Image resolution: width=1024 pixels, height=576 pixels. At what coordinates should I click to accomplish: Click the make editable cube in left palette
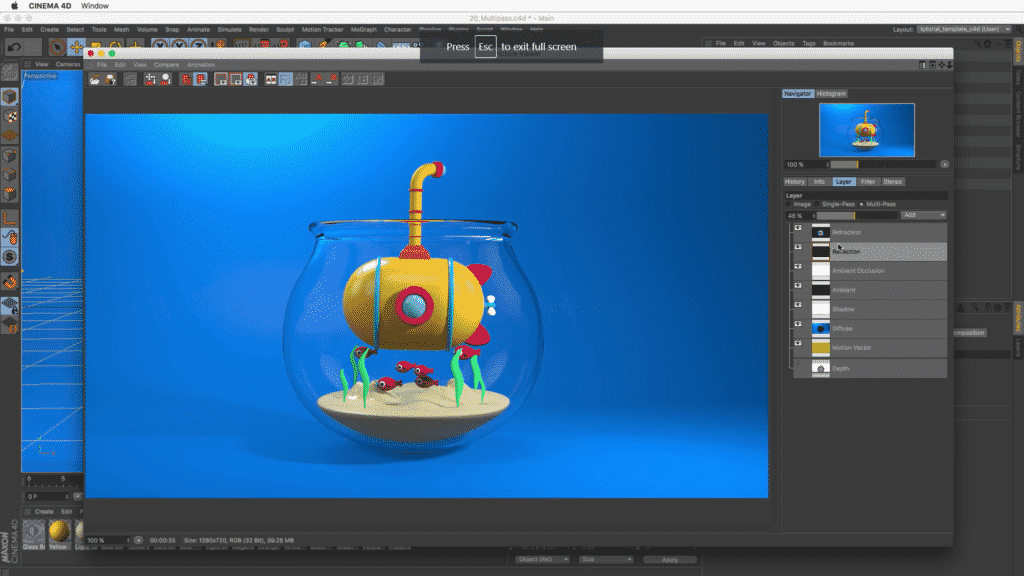(x=10, y=97)
